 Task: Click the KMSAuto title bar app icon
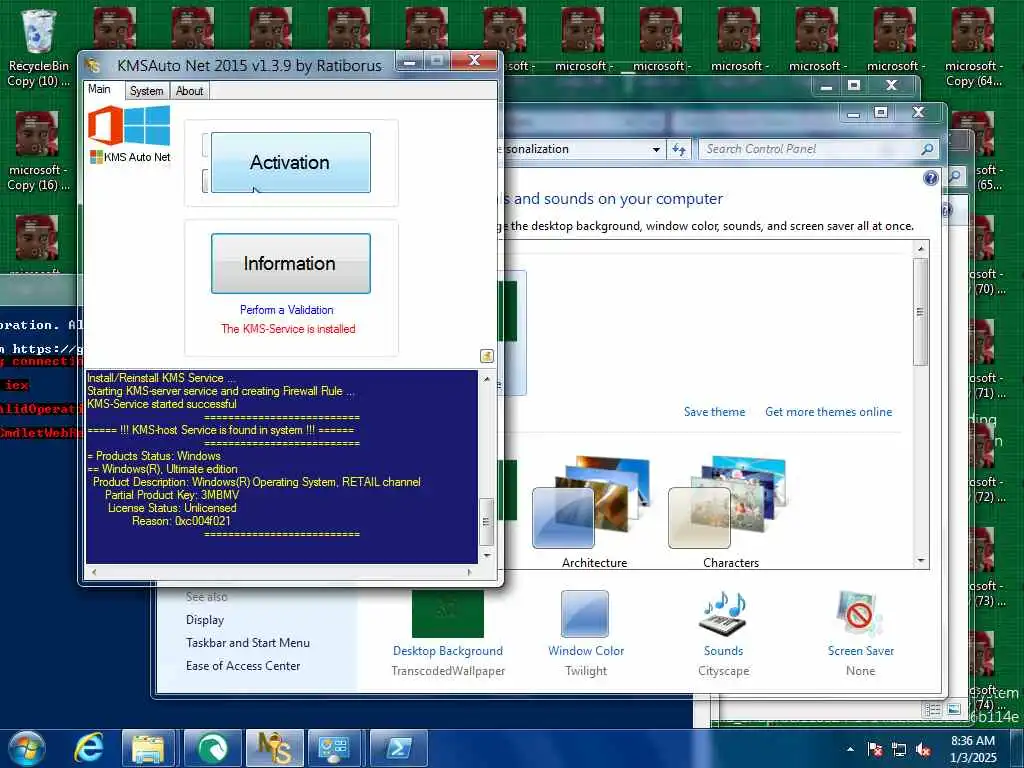[94, 65]
